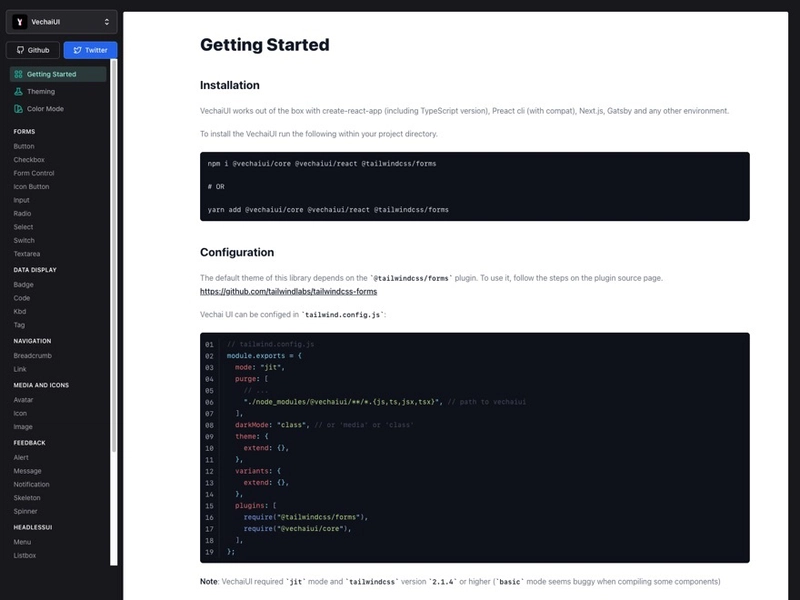Click the FORMS sidebar section label
800x600 pixels.
24,132
